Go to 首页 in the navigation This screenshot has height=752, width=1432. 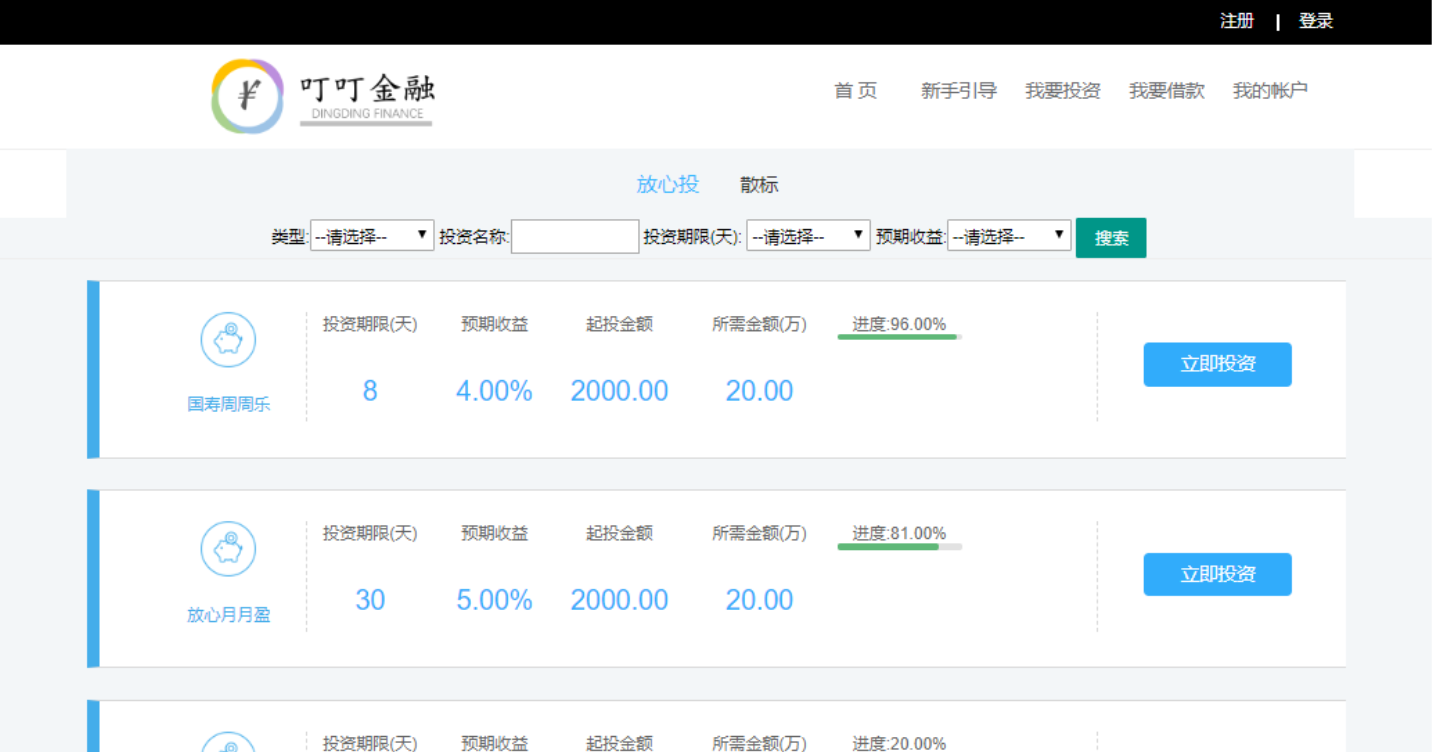click(x=855, y=91)
